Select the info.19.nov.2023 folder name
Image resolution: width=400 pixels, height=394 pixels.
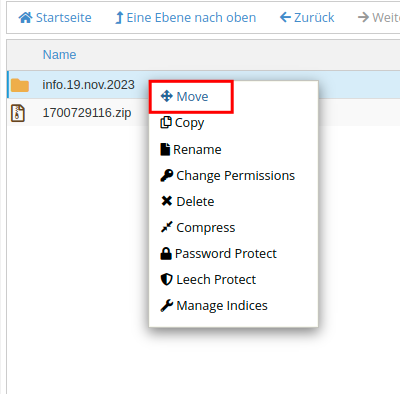click(88, 85)
